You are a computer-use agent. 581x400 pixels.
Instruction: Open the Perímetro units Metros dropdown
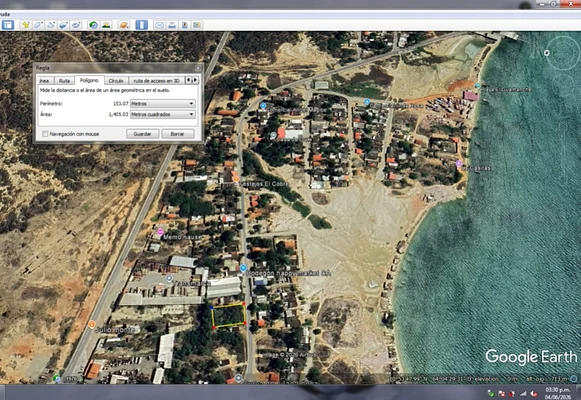pyautogui.click(x=163, y=104)
